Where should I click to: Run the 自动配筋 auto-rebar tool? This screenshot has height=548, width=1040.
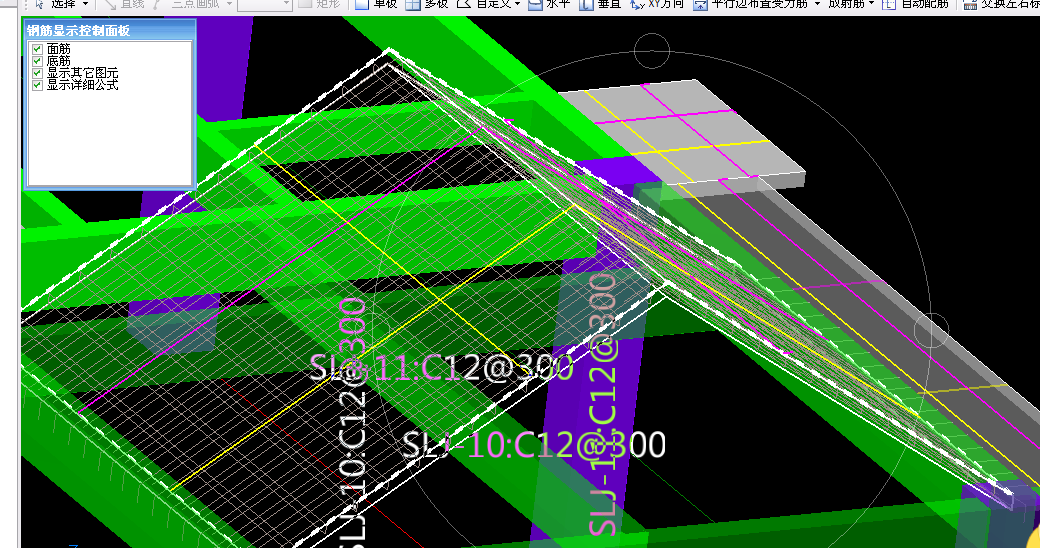click(915, 4)
